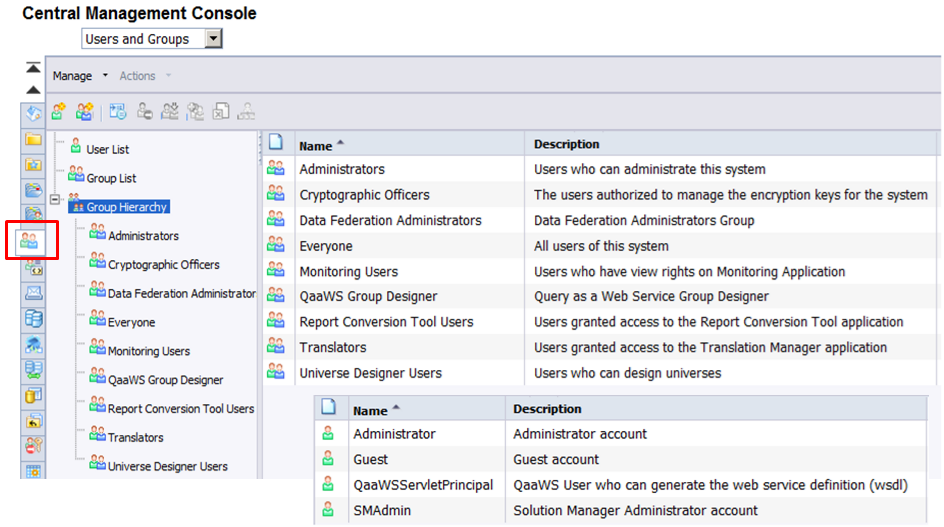Sort groups by the Name column header

(x=316, y=144)
